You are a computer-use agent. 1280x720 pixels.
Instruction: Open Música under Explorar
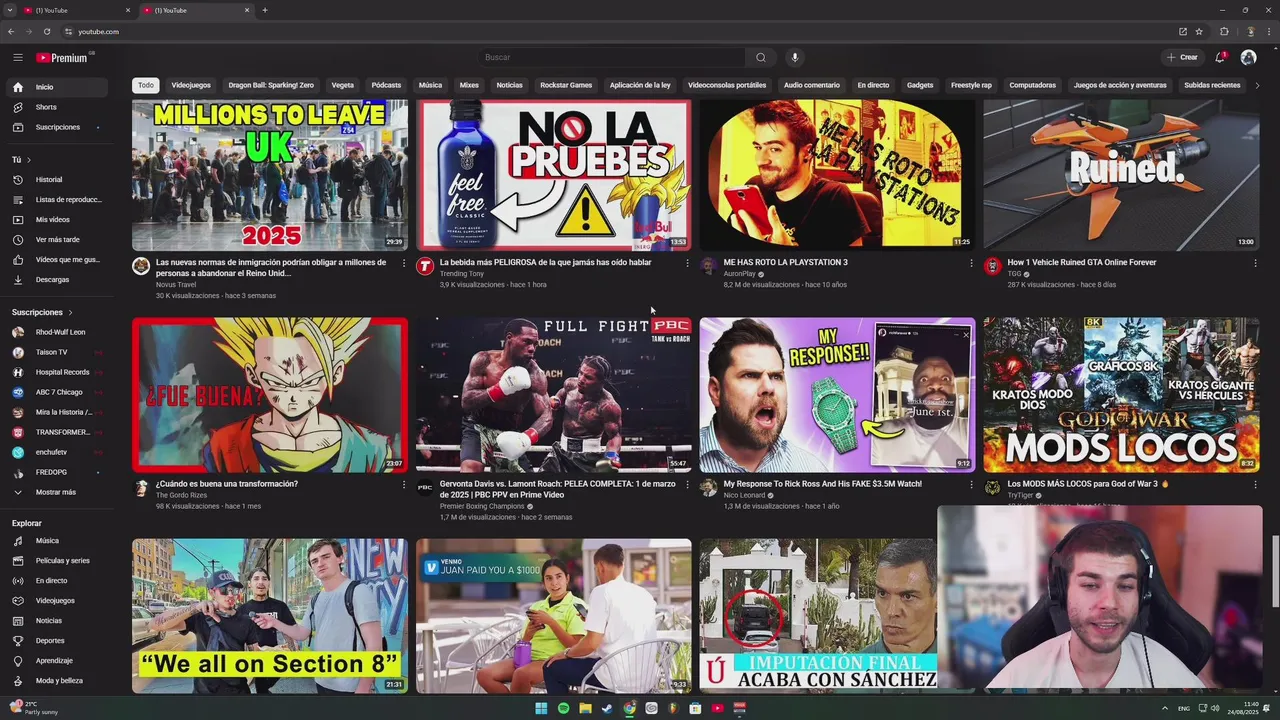tap(58, 541)
